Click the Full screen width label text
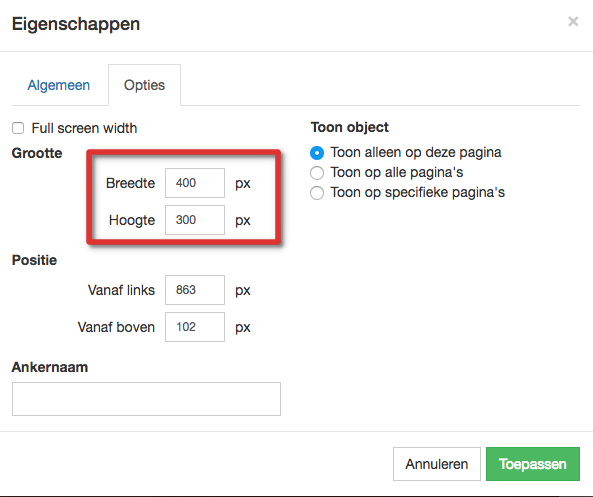593x497 pixels. click(84, 128)
